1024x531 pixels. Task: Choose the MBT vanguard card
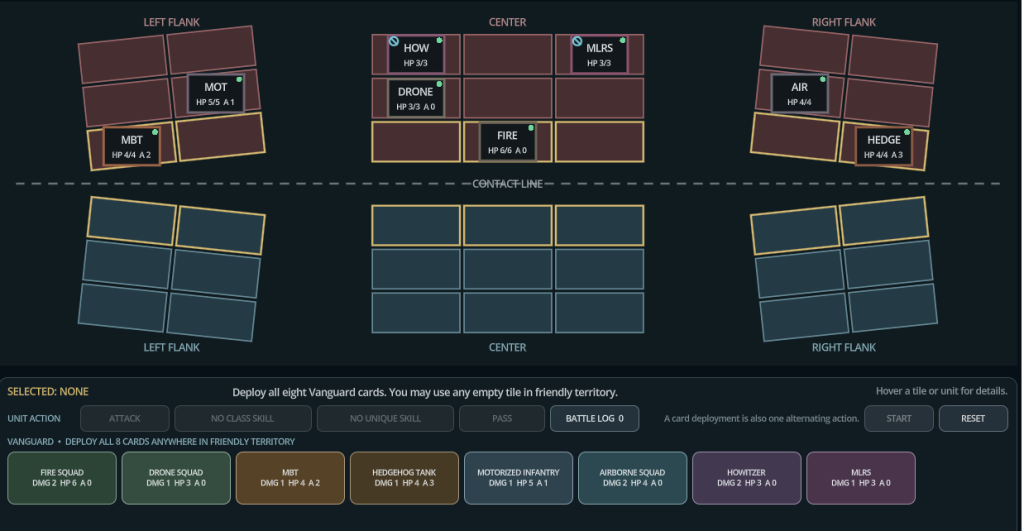click(290, 478)
